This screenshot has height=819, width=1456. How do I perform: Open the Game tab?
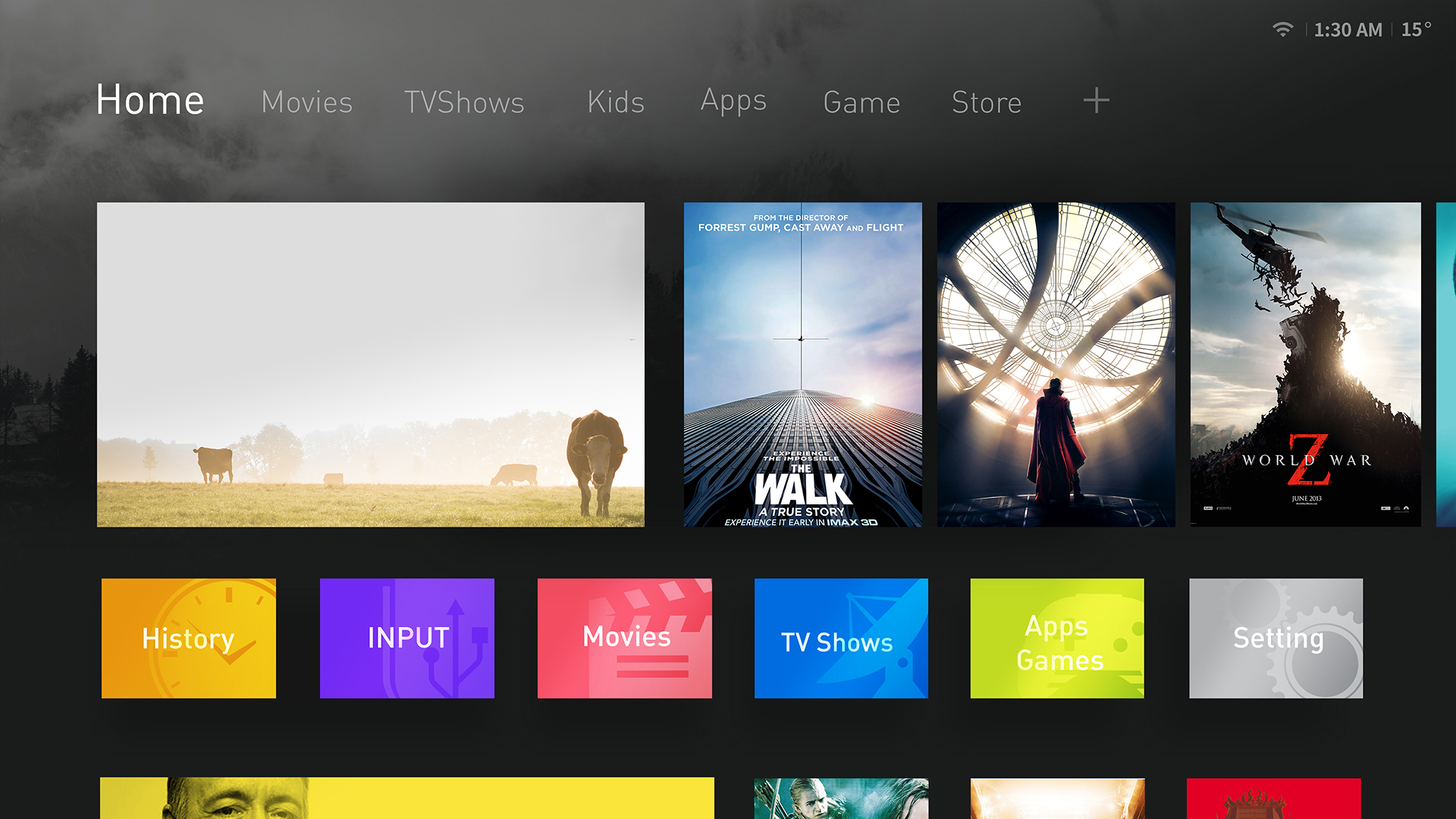point(861,102)
